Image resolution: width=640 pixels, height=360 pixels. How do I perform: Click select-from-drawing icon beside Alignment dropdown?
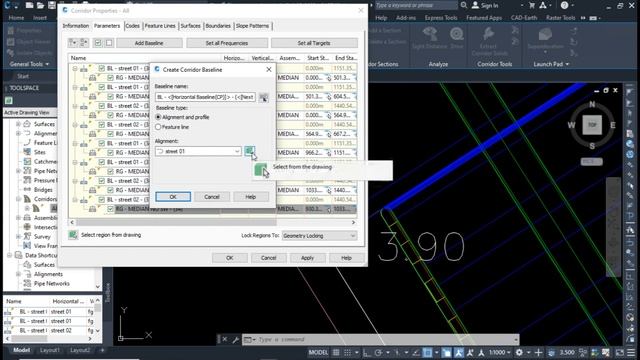point(249,151)
